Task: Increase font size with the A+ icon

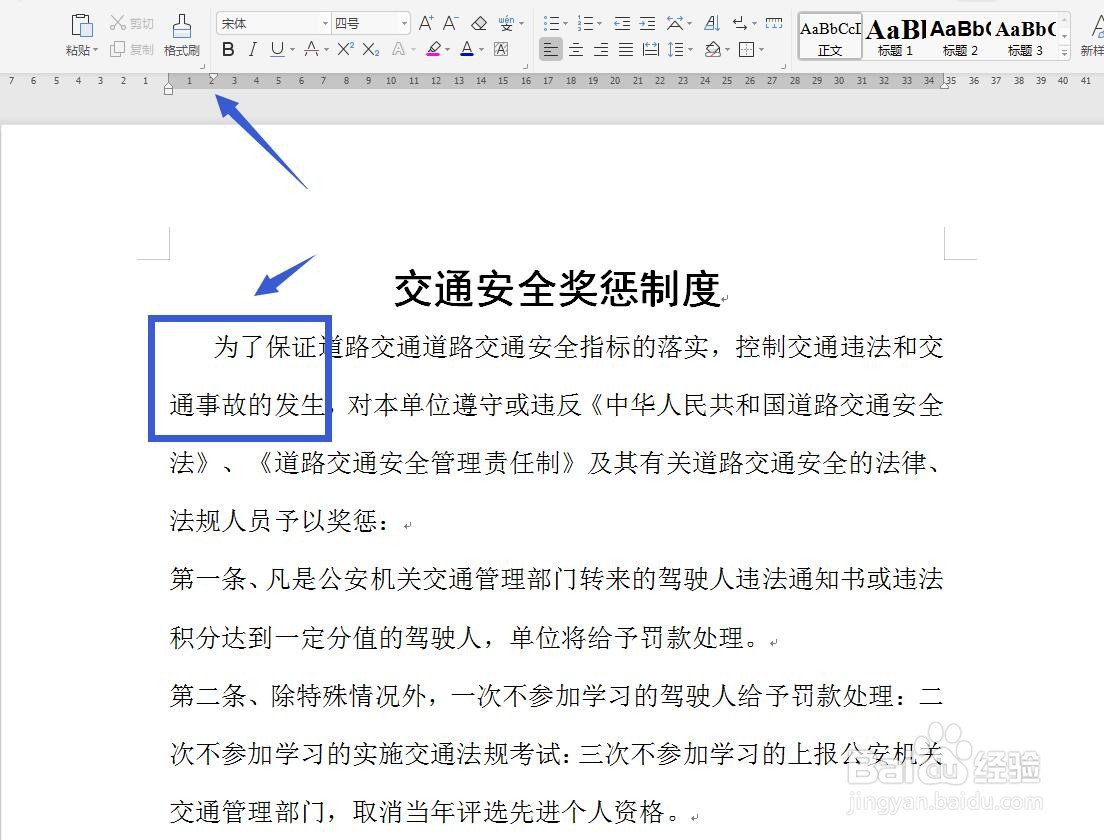Action: pyautogui.click(x=426, y=23)
